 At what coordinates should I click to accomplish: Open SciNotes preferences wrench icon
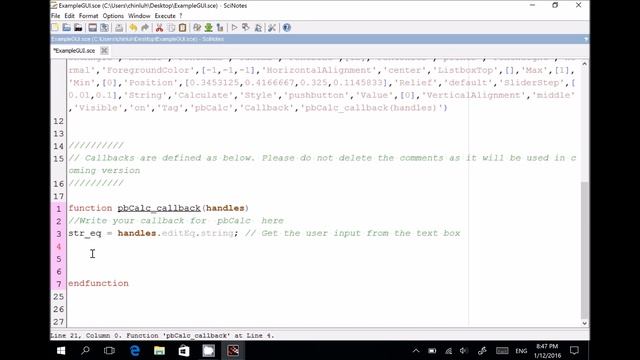(272, 28)
